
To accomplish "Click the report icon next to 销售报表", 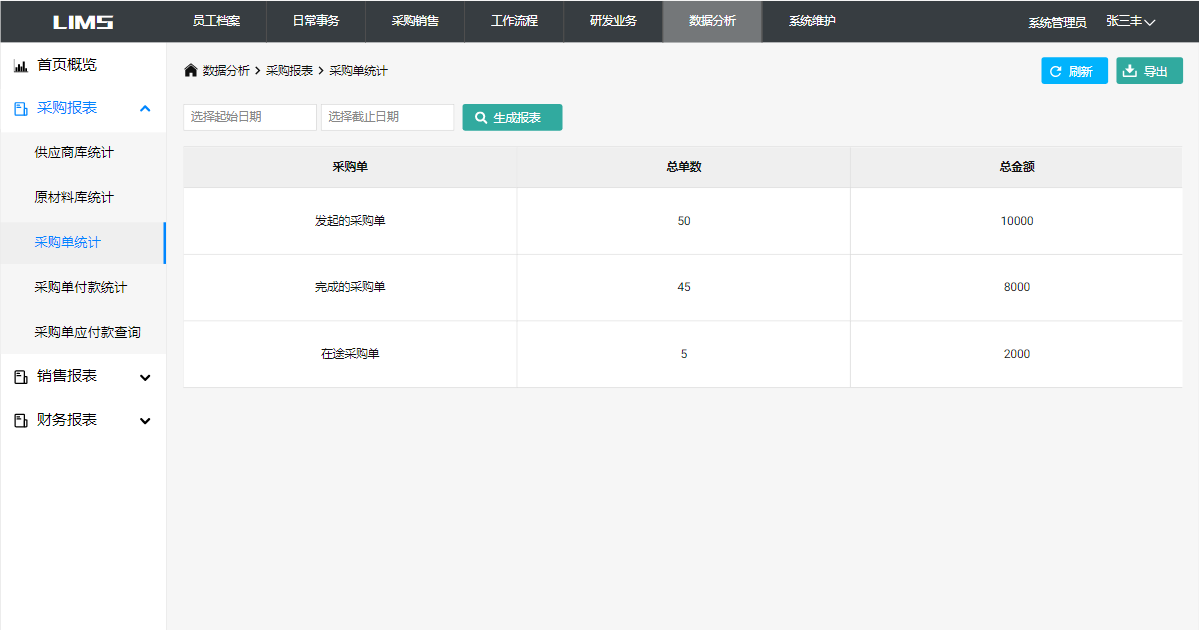I will pyautogui.click(x=20, y=377).
